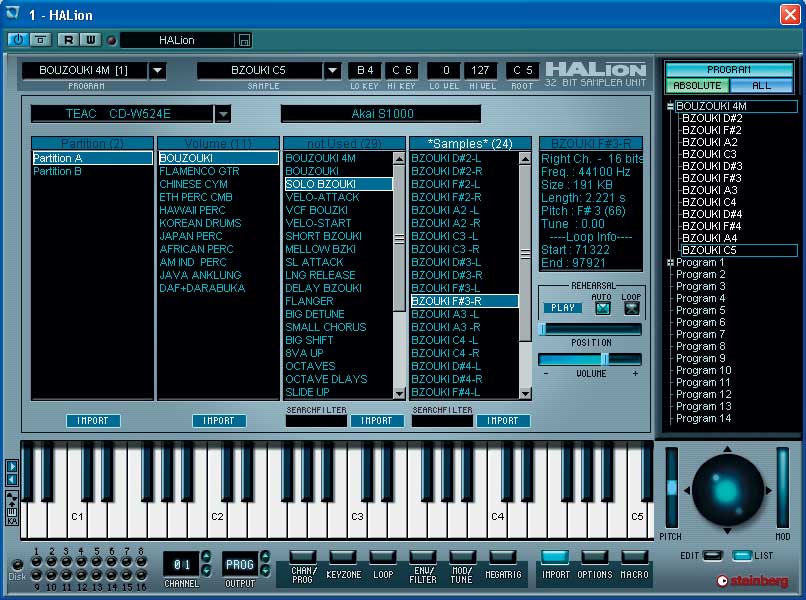Viewport: 806px width, 600px height.
Task: Open the TEAC CD-W524E drive dropdown
Action: click(223, 114)
